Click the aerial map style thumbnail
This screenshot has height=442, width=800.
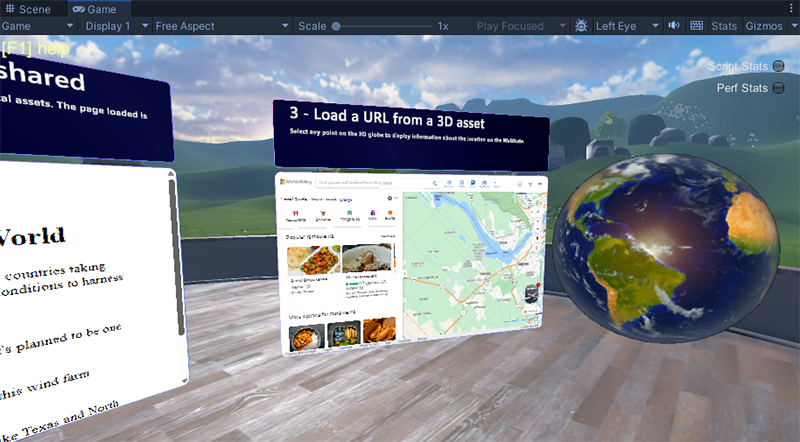point(532,293)
